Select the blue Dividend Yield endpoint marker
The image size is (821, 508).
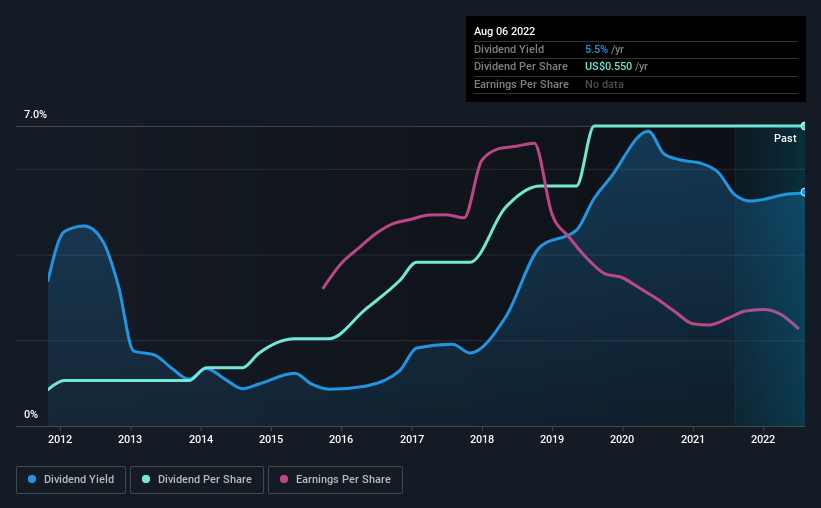pyautogui.click(x=803, y=192)
